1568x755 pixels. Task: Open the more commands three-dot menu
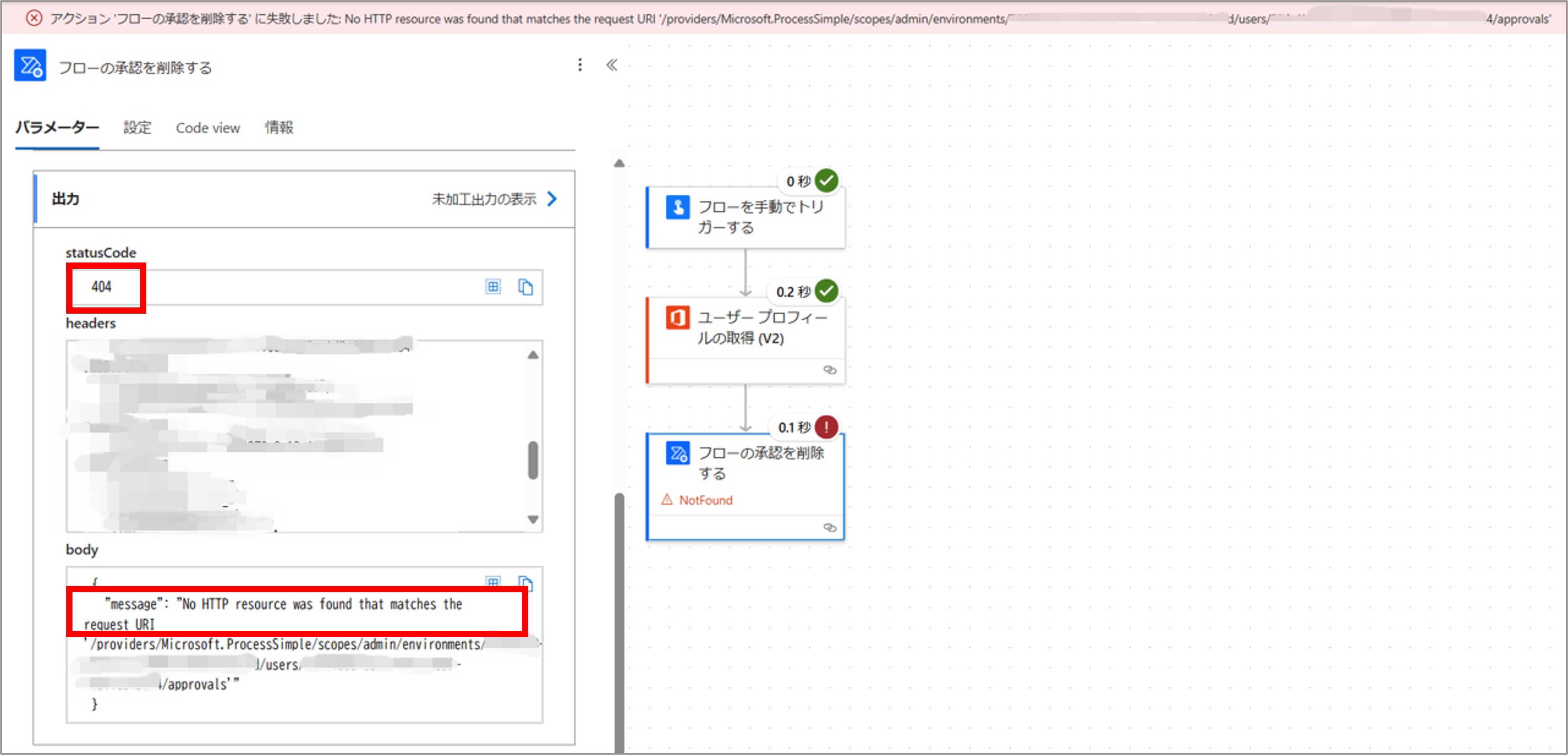pyautogui.click(x=579, y=64)
